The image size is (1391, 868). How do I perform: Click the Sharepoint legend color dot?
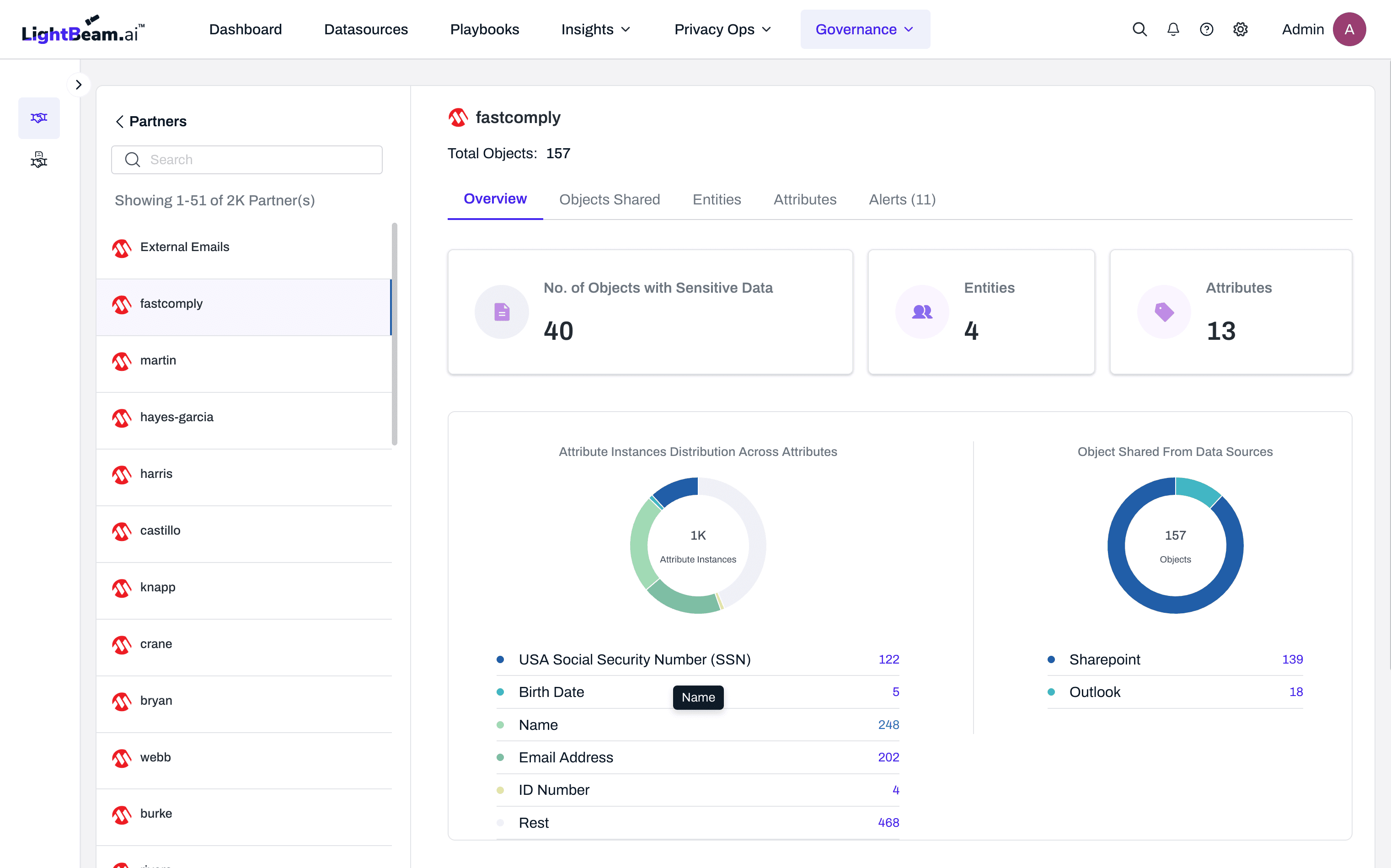(1051, 659)
